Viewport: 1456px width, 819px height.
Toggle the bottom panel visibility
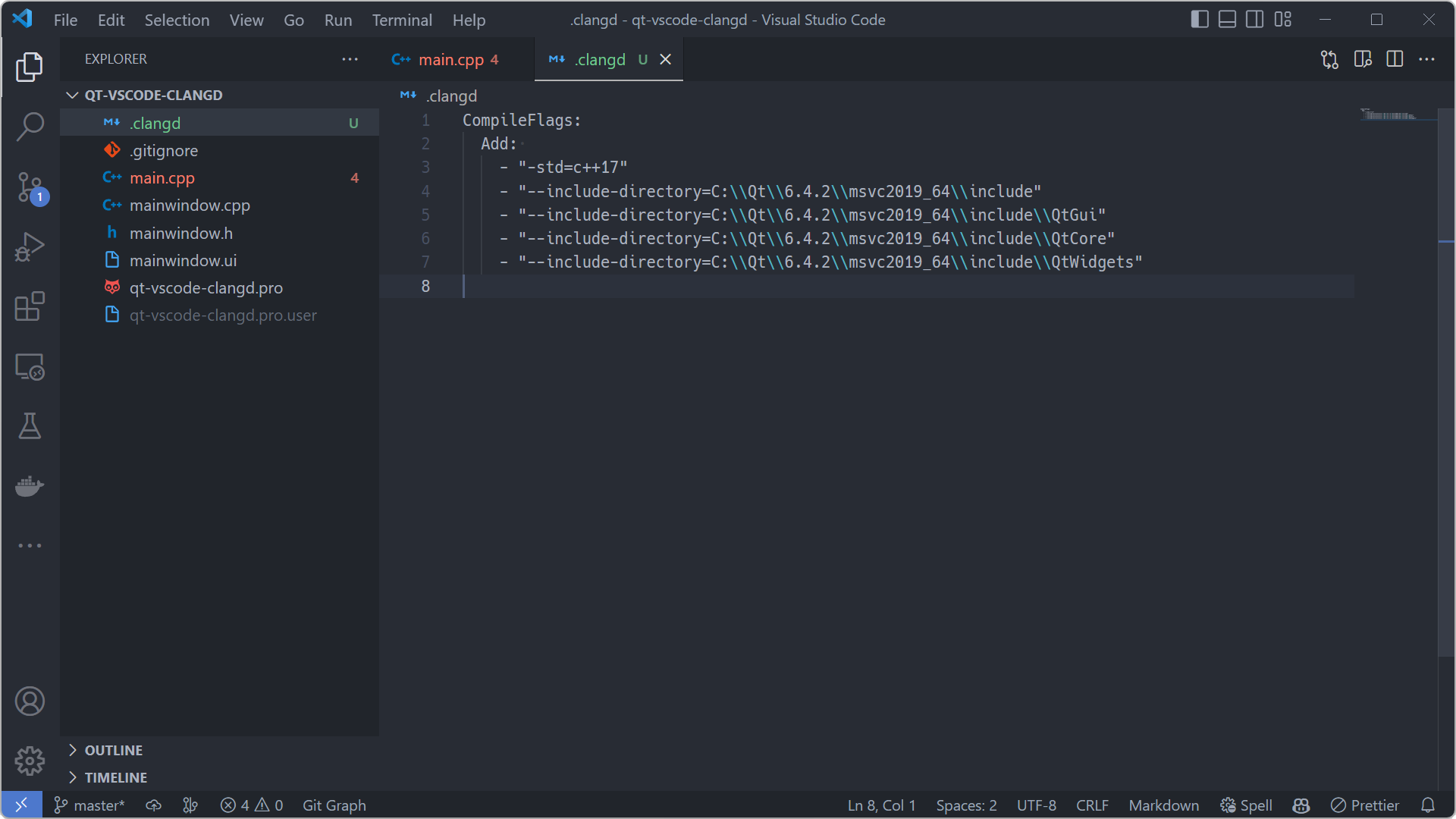(x=1227, y=19)
